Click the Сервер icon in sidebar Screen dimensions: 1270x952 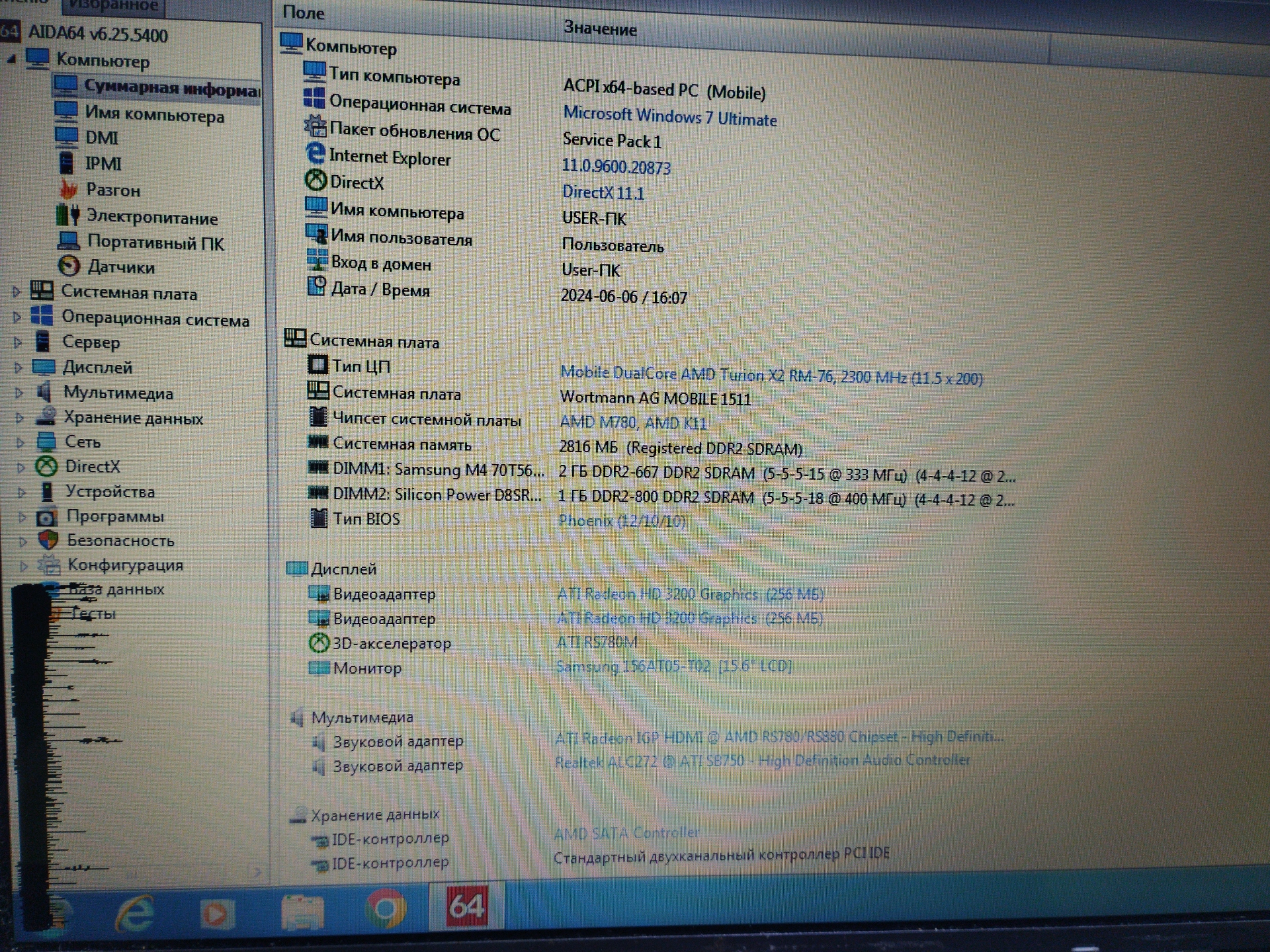43,341
